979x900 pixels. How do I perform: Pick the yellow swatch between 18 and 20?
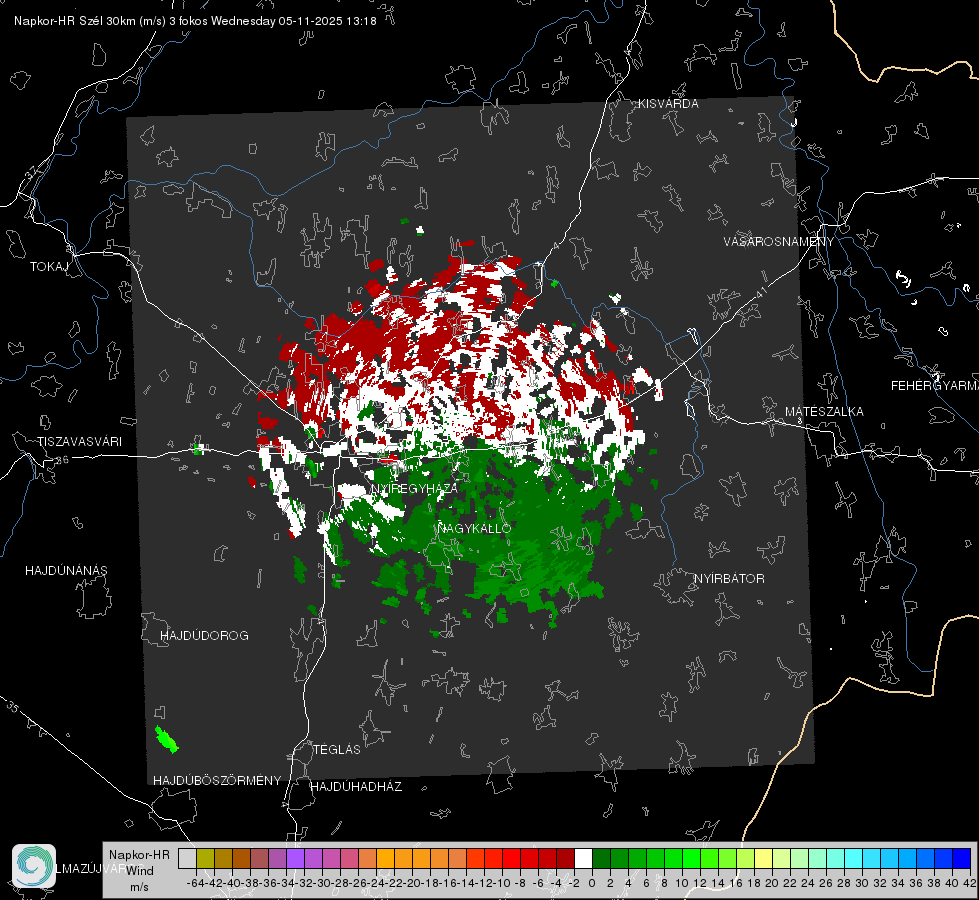tap(763, 859)
